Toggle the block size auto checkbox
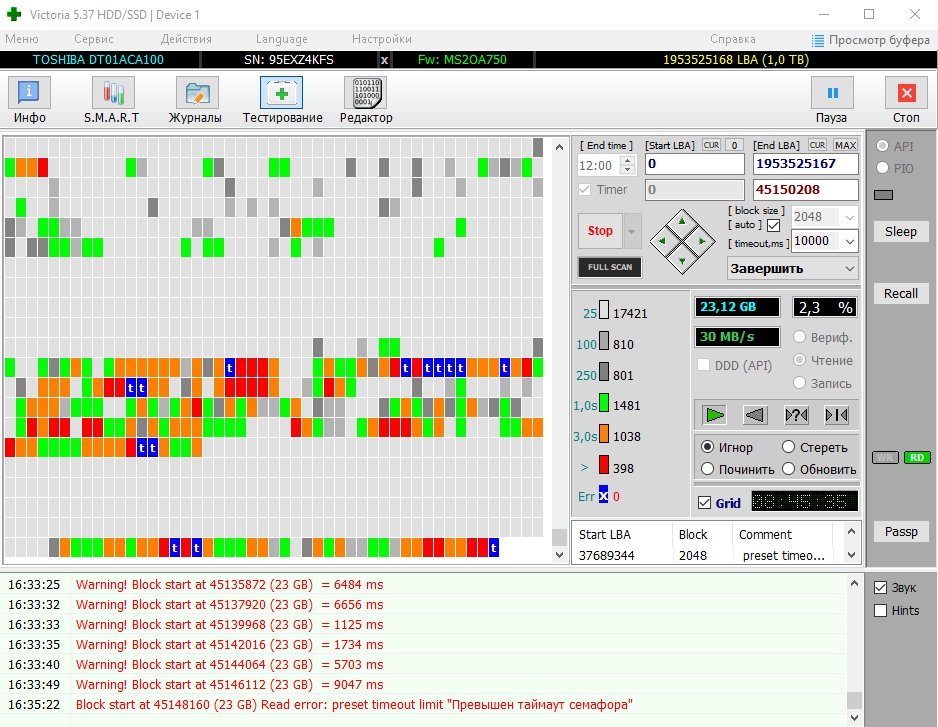 (x=773, y=226)
